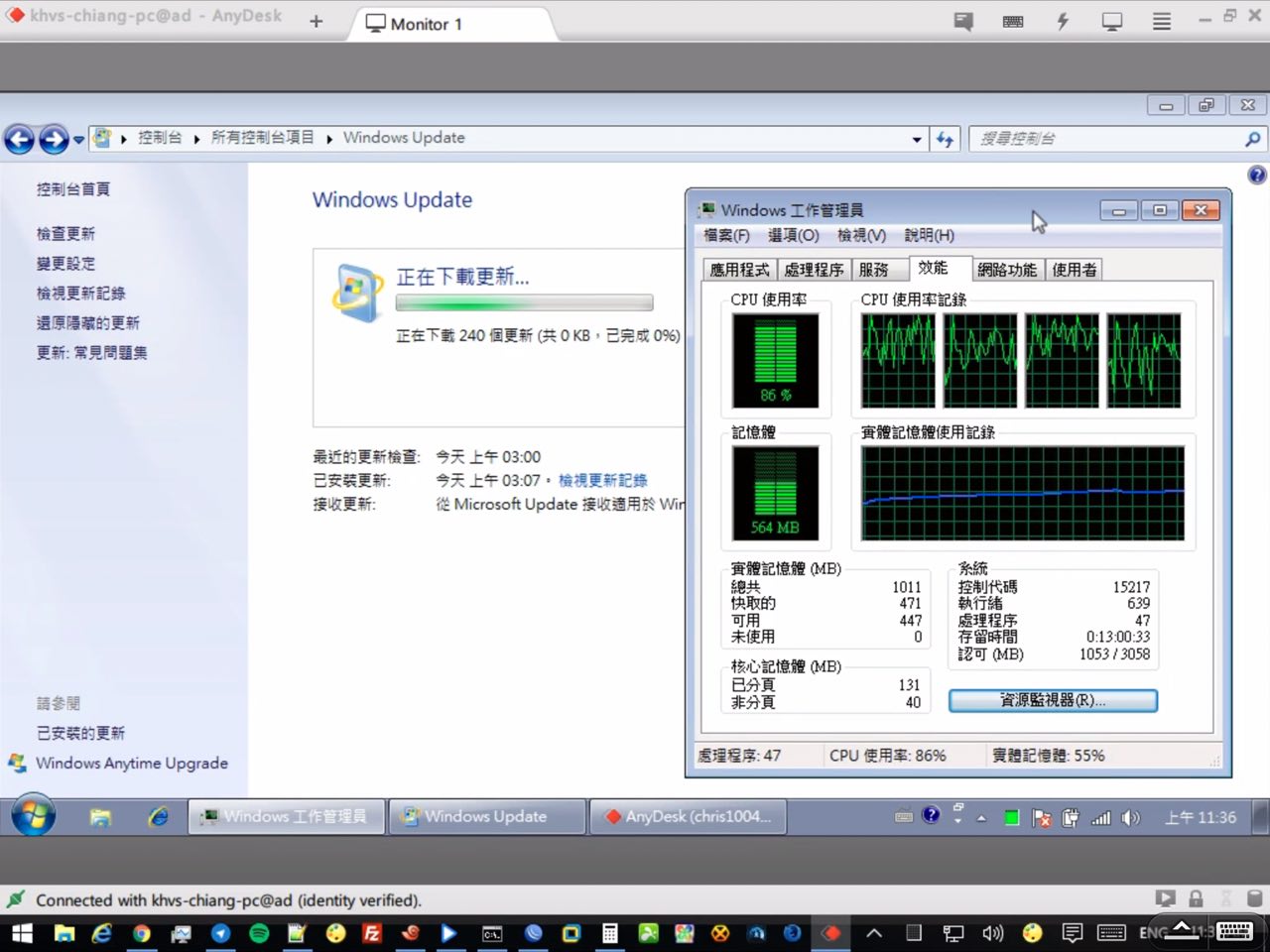Open the 檢視更新記錄 link

click(x=602, y=480)
